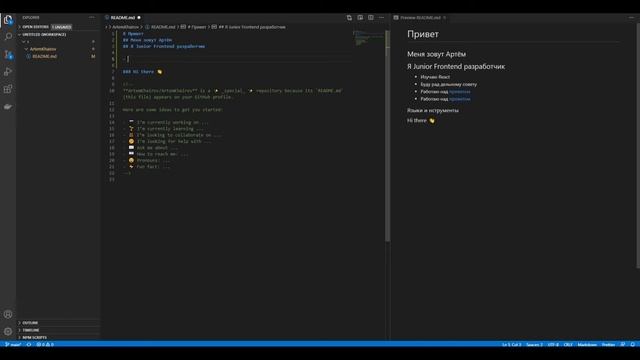Open preview pane more actions ellipsis

click(631, 18)
